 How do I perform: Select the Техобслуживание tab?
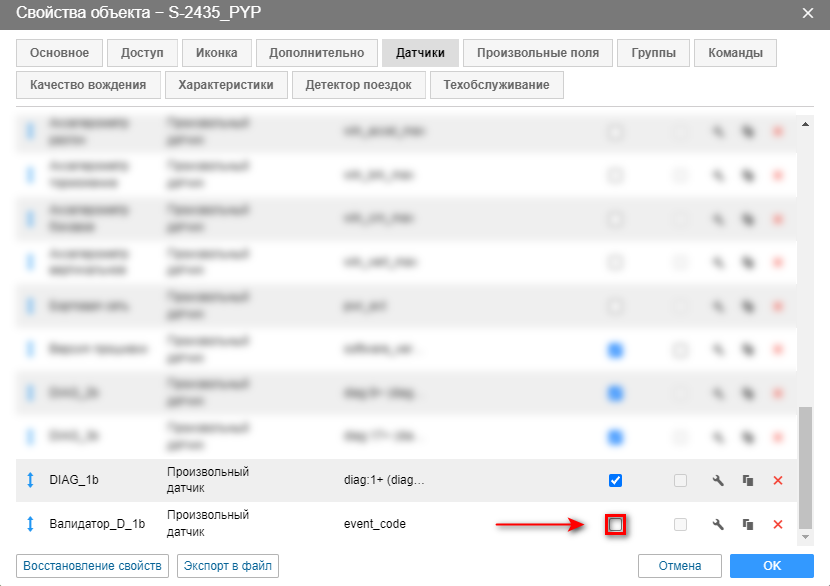coord(497,85)
